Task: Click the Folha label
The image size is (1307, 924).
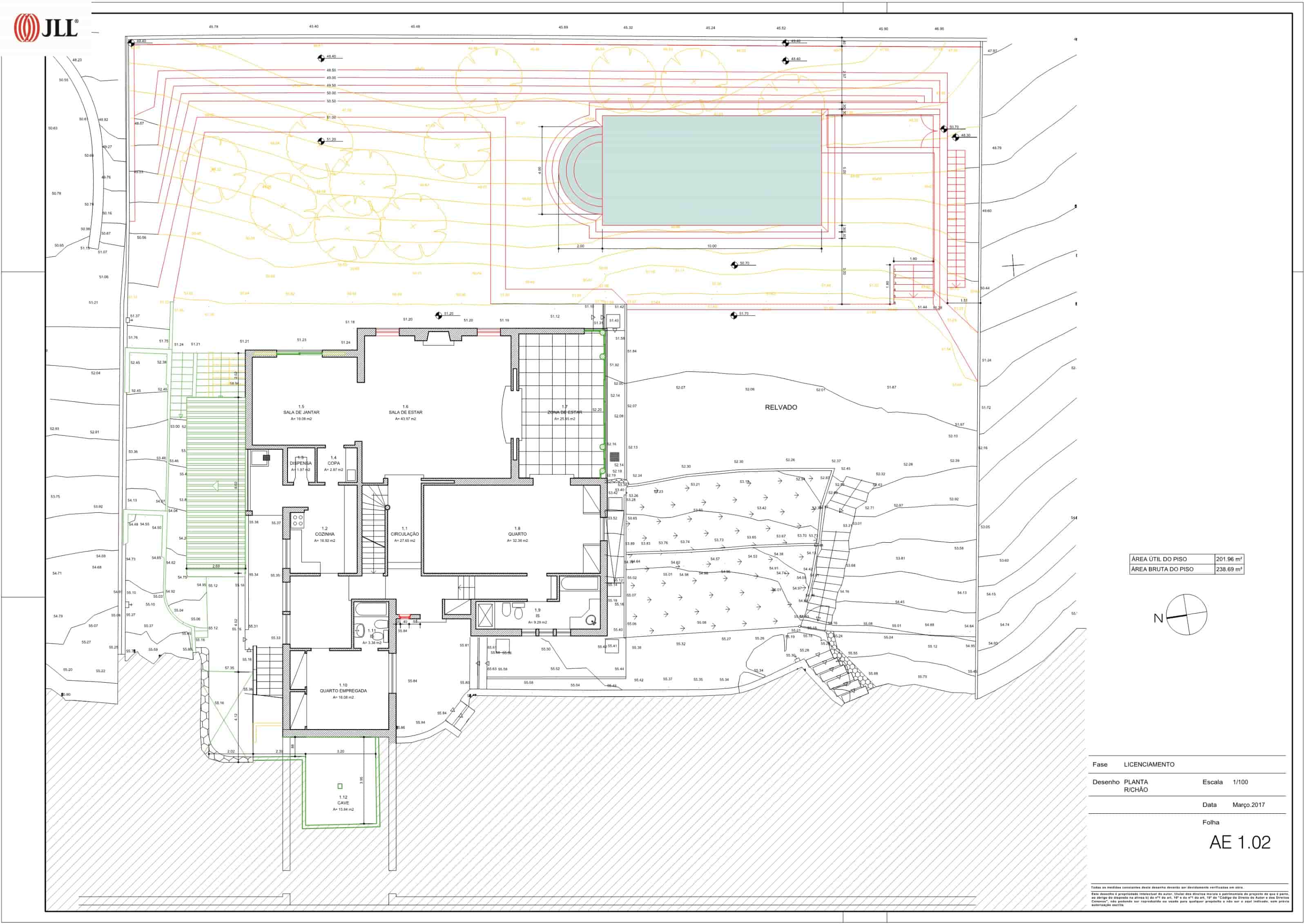Action: click(x=1211, y=822)
